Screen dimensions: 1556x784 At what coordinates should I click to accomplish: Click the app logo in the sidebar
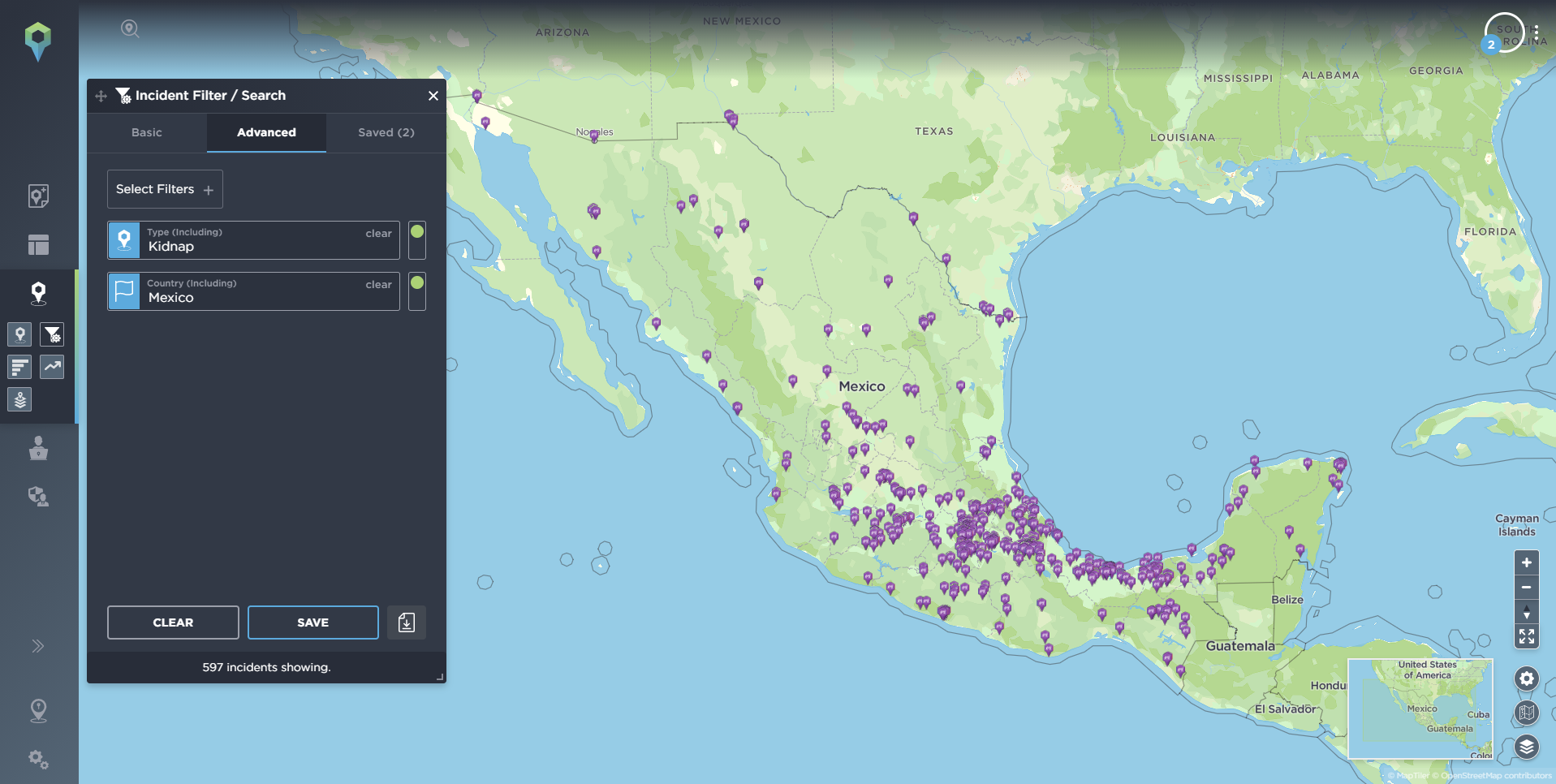(x=38, y=41)
